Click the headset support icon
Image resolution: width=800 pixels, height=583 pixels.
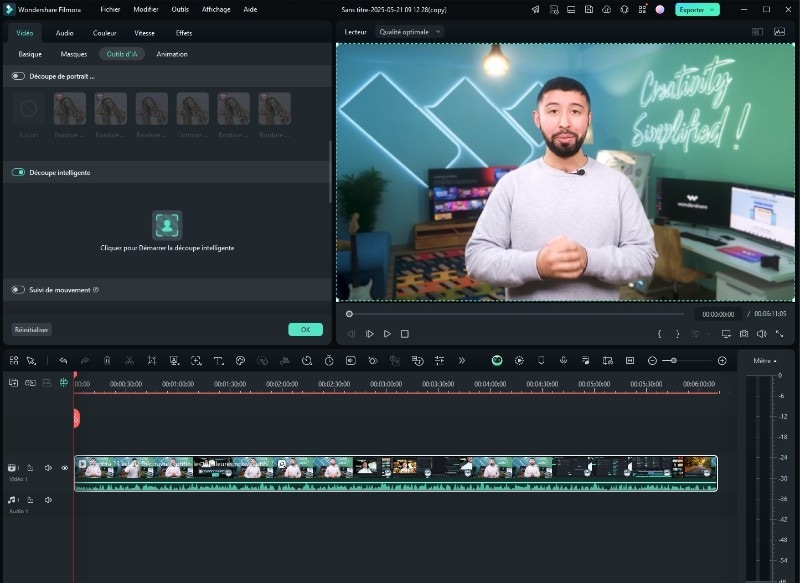pos(624,9)
